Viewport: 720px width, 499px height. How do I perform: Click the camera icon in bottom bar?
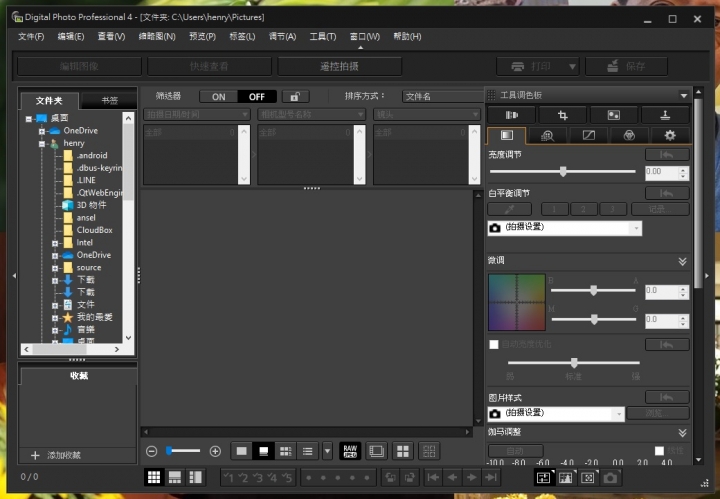(610, 478)
